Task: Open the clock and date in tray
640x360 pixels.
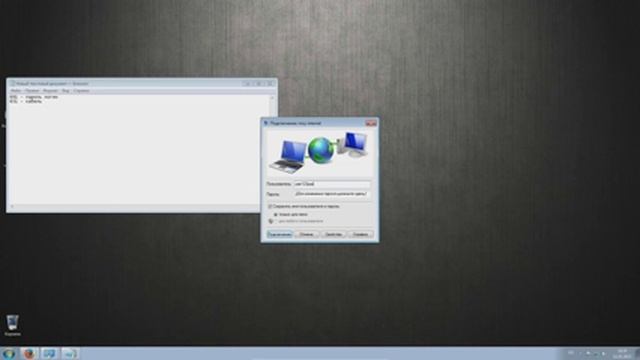Action: click(x=622, y=353)
